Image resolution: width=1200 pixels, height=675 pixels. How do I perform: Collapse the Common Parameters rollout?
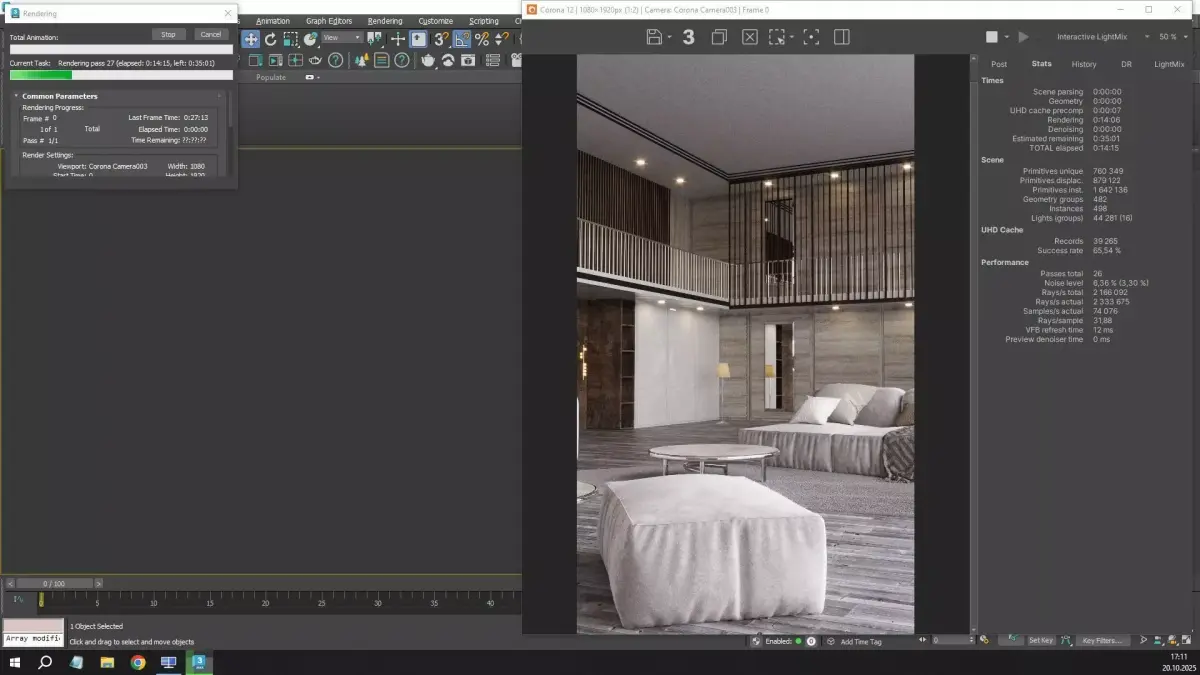[x=60, y=96]
